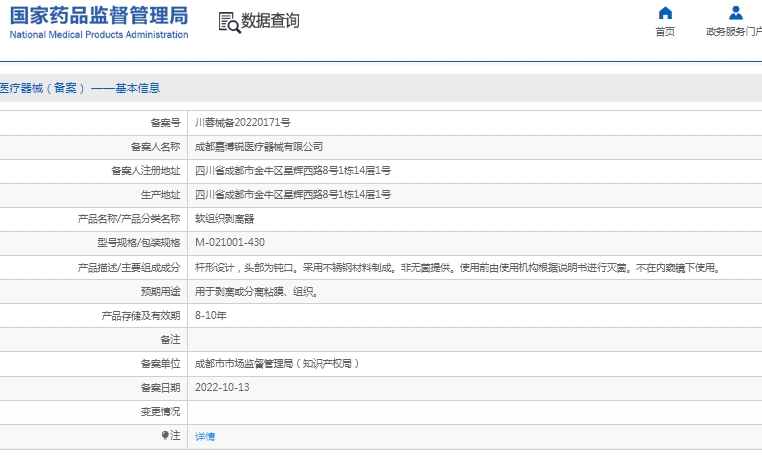Click the 备案日期 label

tap(160, 387)
